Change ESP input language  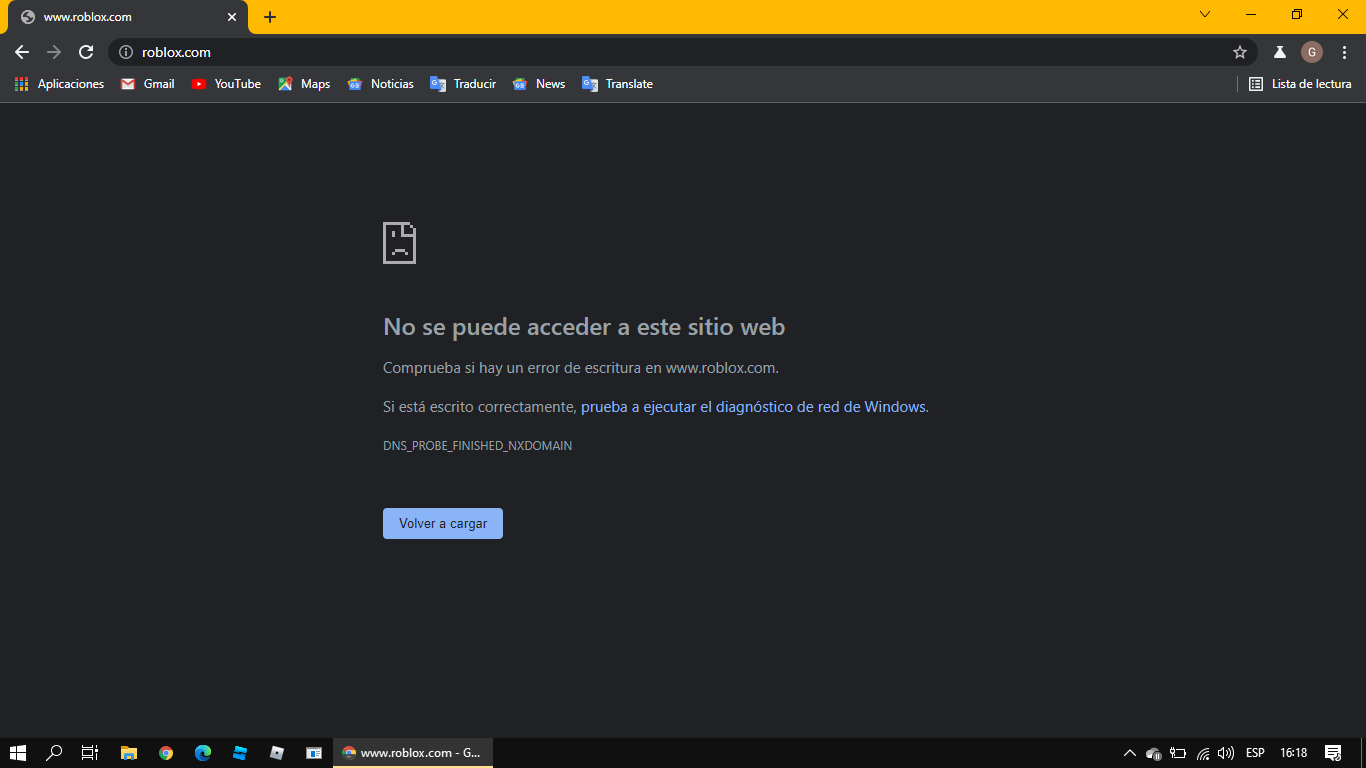tap(1255, 753)
